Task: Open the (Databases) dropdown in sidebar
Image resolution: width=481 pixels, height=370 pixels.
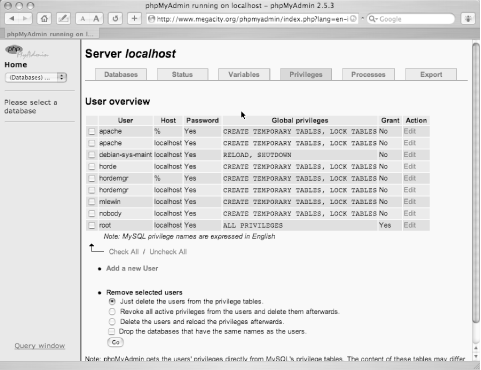Action: (x=36, y=77)
